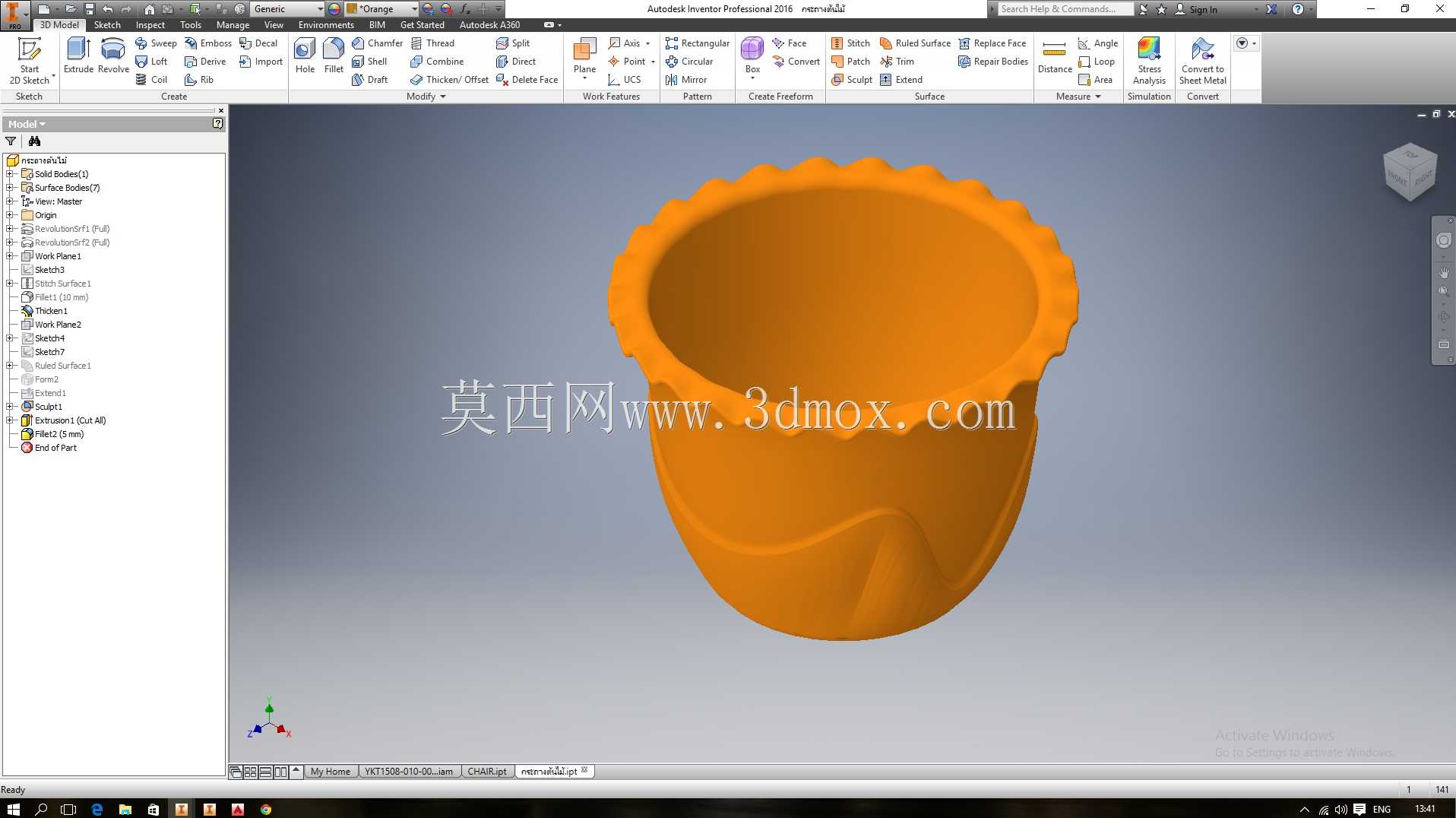Image resolution: width=1456 pixels, height=818 pixels.
Task: Select the Revolve tool
Action: (x=113, y=55)
